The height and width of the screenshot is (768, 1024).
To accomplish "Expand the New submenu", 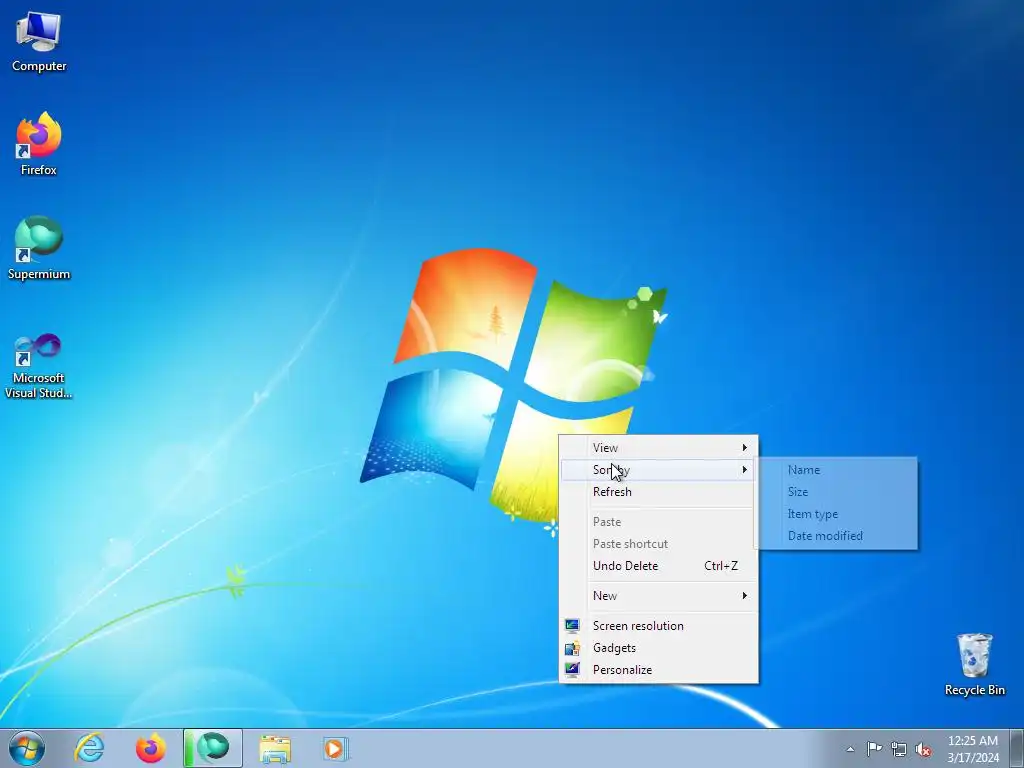I will coord(658,596).
